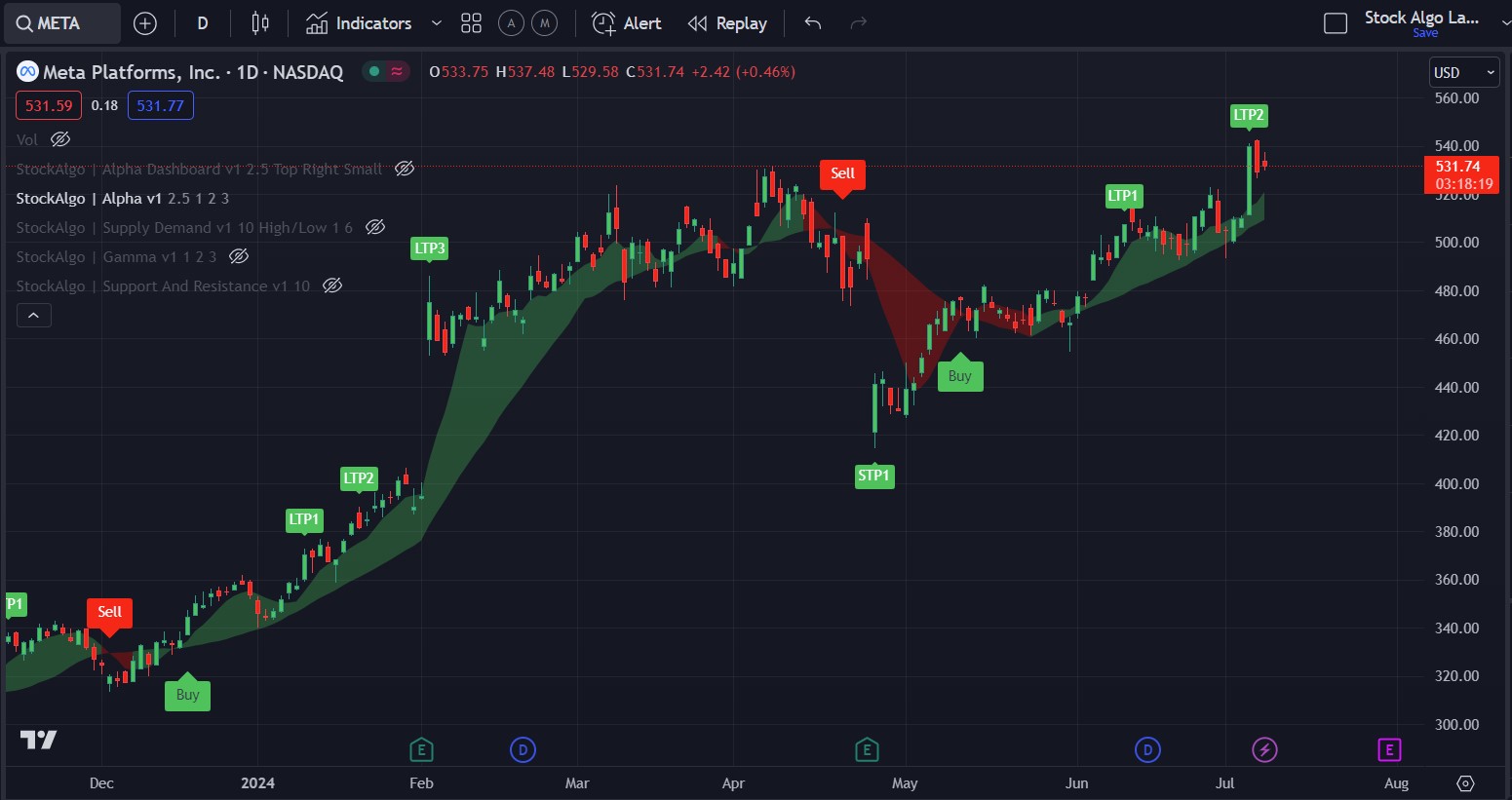The width and height of the screenshot is (1512, 800).
Task: Undo last chart action
Action: tap(813, 23)
